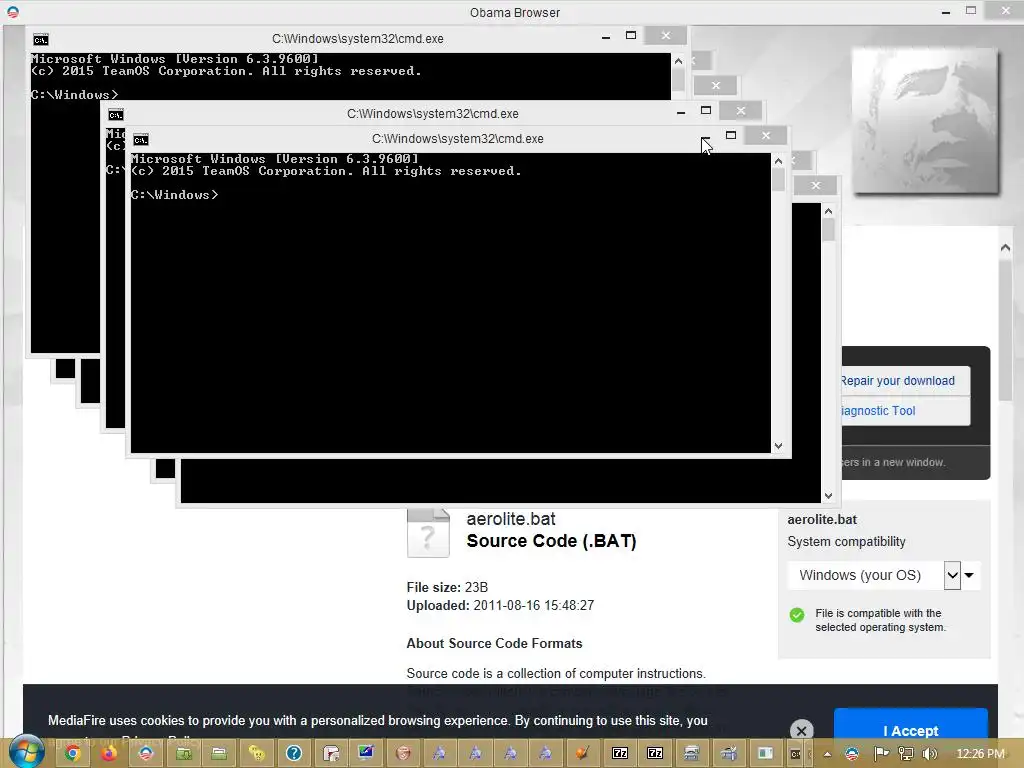Image resolution: width=1024 pixels, height=768 pixels.
Task: Click the aerolite.bat unknown-file icon
Action: (428, 534)
